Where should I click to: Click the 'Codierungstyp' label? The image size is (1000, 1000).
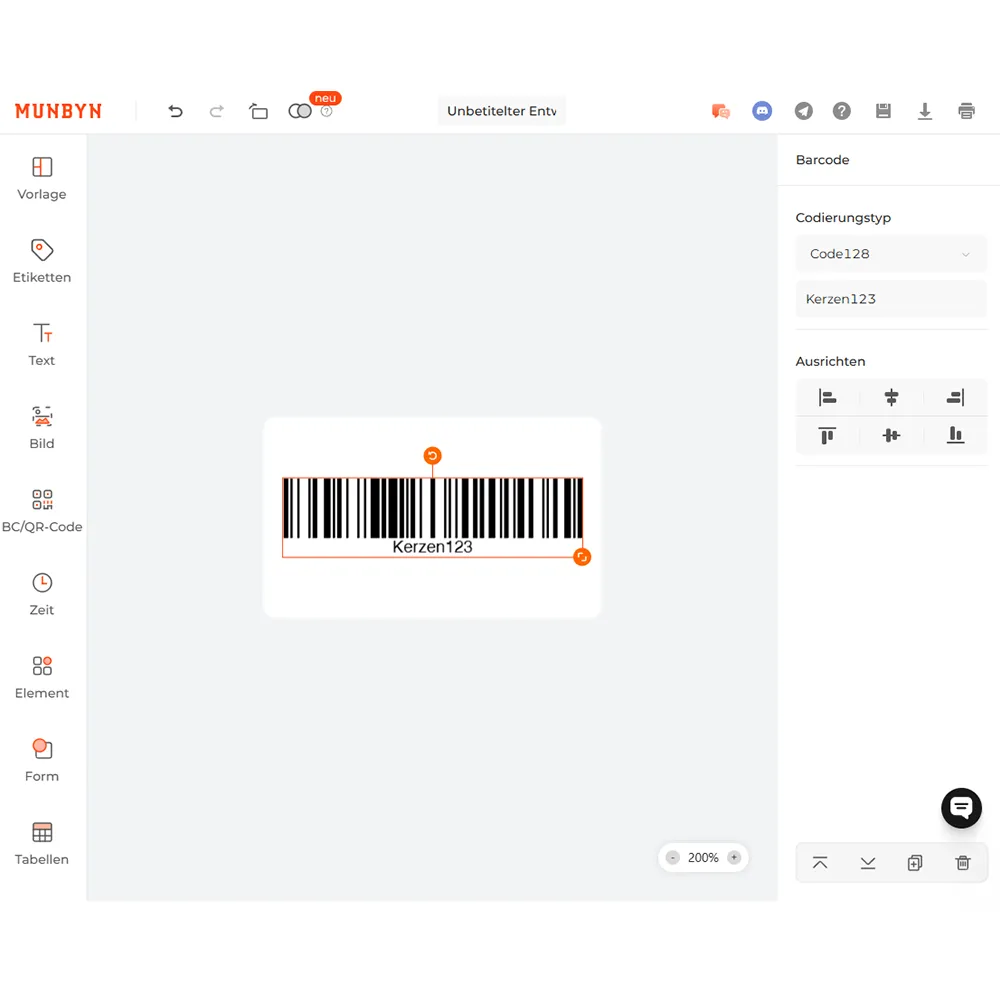point(842,218)
